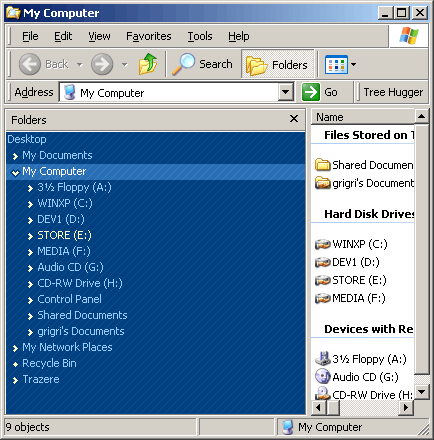Expand STORE (E:) in the tree
The height and width of the screenshot is (440, 434).
point(30,236)
